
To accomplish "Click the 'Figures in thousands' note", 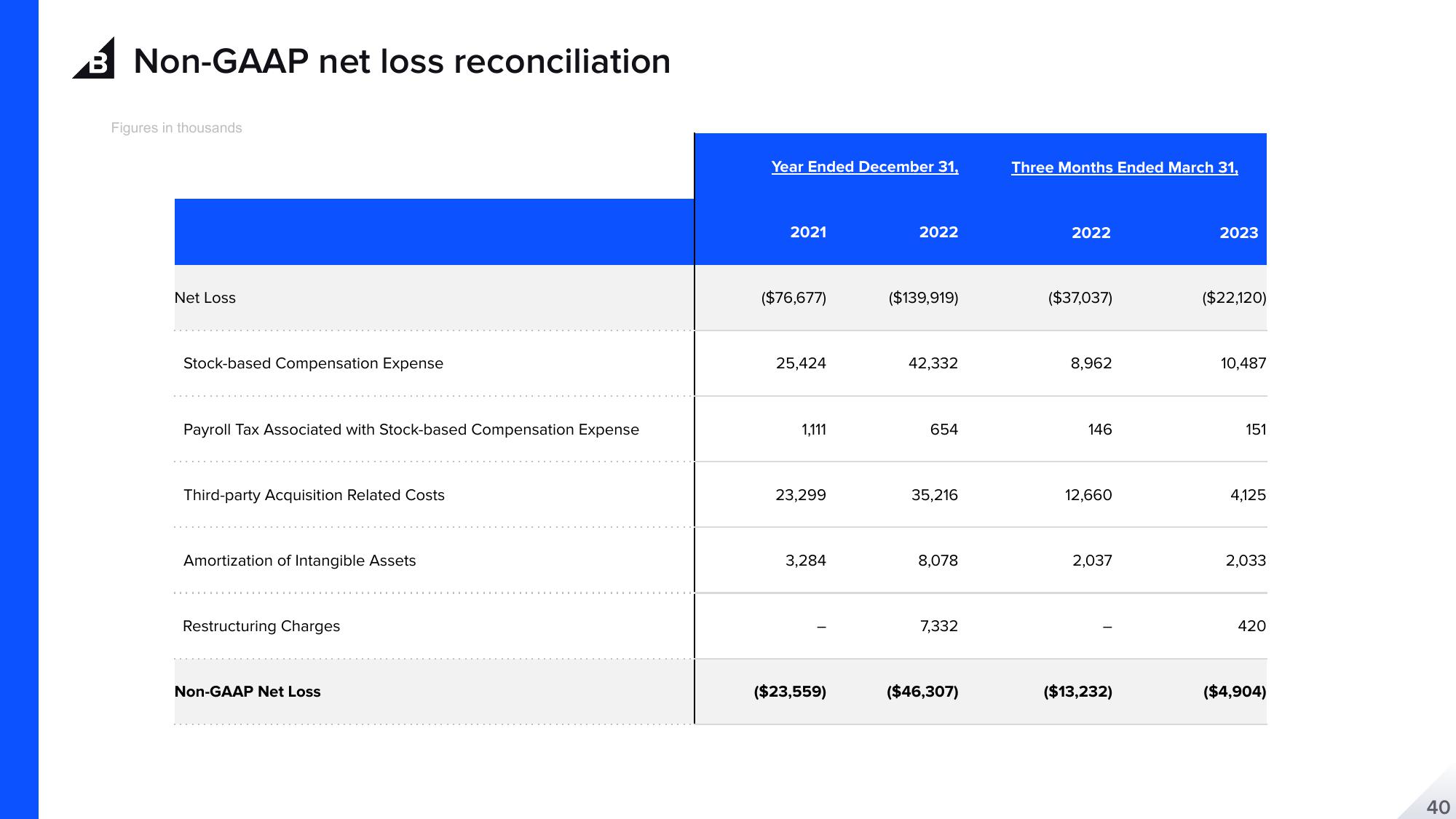I will pos(176,128).
